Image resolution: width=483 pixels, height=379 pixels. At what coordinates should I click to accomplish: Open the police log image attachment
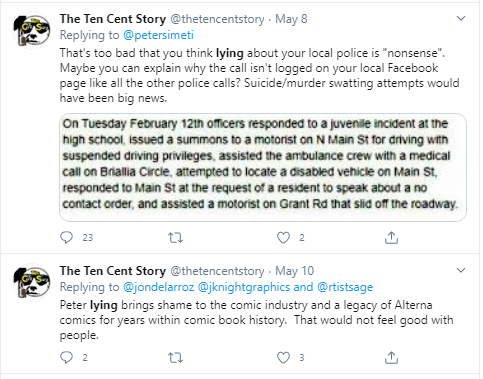tap(263, 167)
